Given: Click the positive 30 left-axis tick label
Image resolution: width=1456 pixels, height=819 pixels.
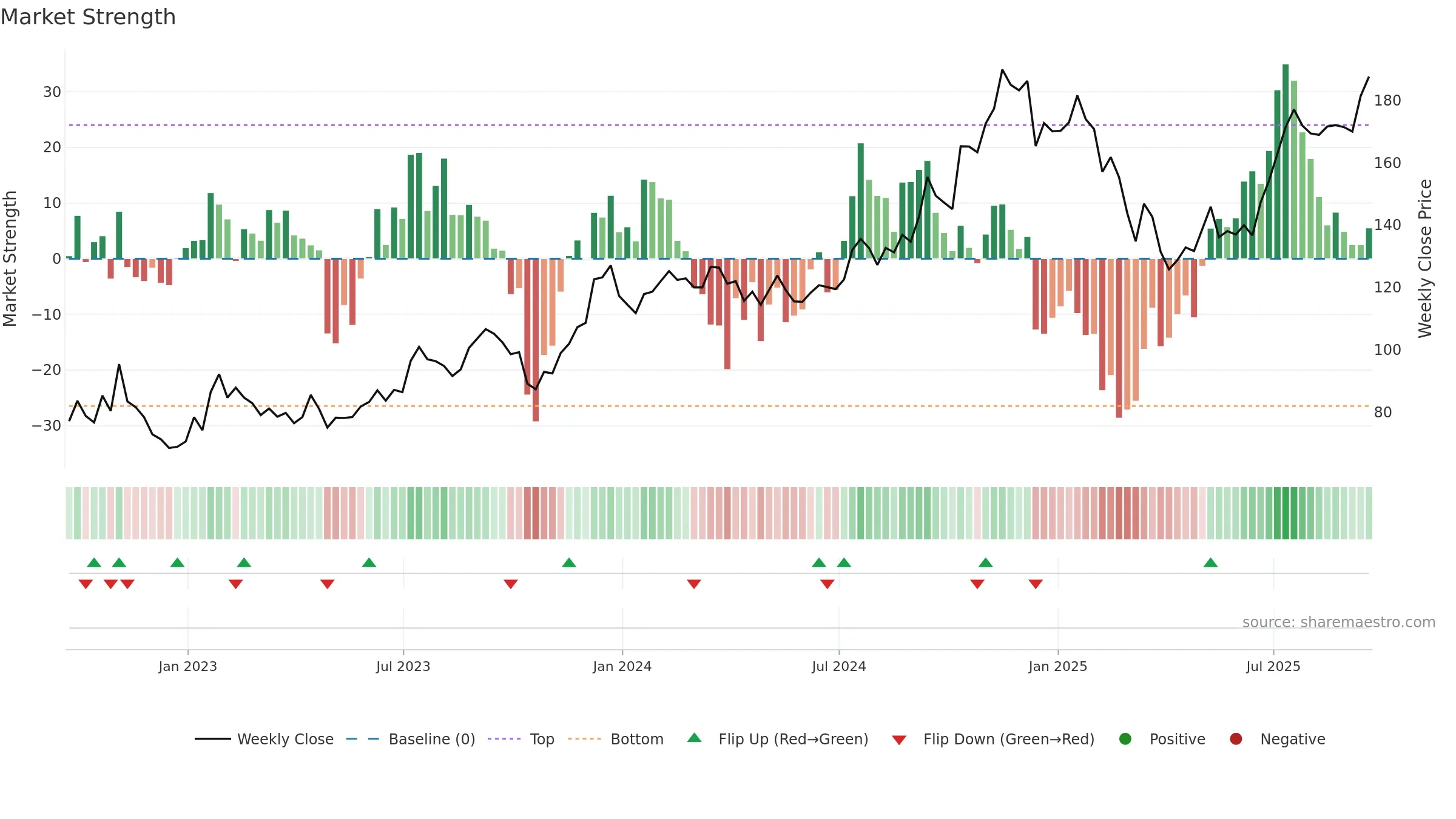Looking at the screenshot, I should click(x=52, y=92).
